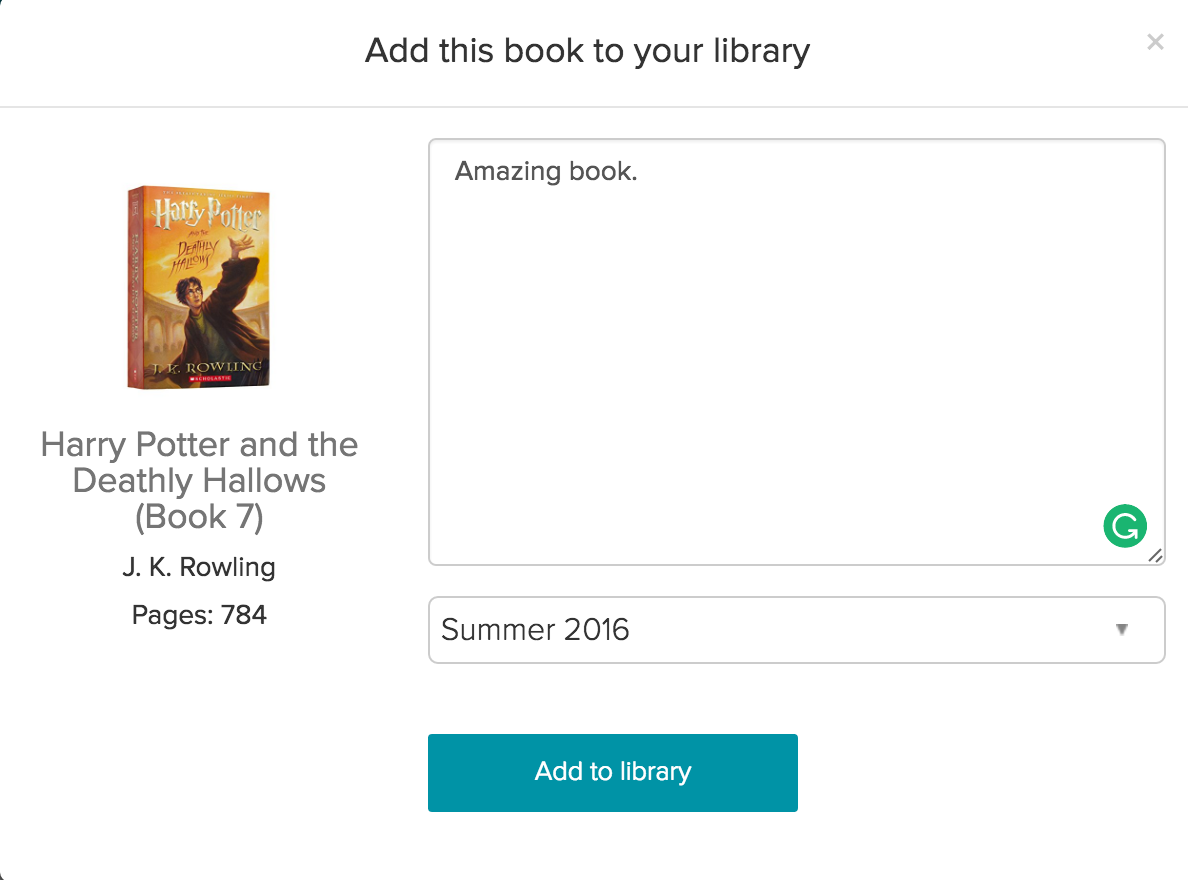Click the Pages: 784 label
Image resolution: width=1188 pixels, height=880 pixels.
pyautogui.click(x=199, y=615)
